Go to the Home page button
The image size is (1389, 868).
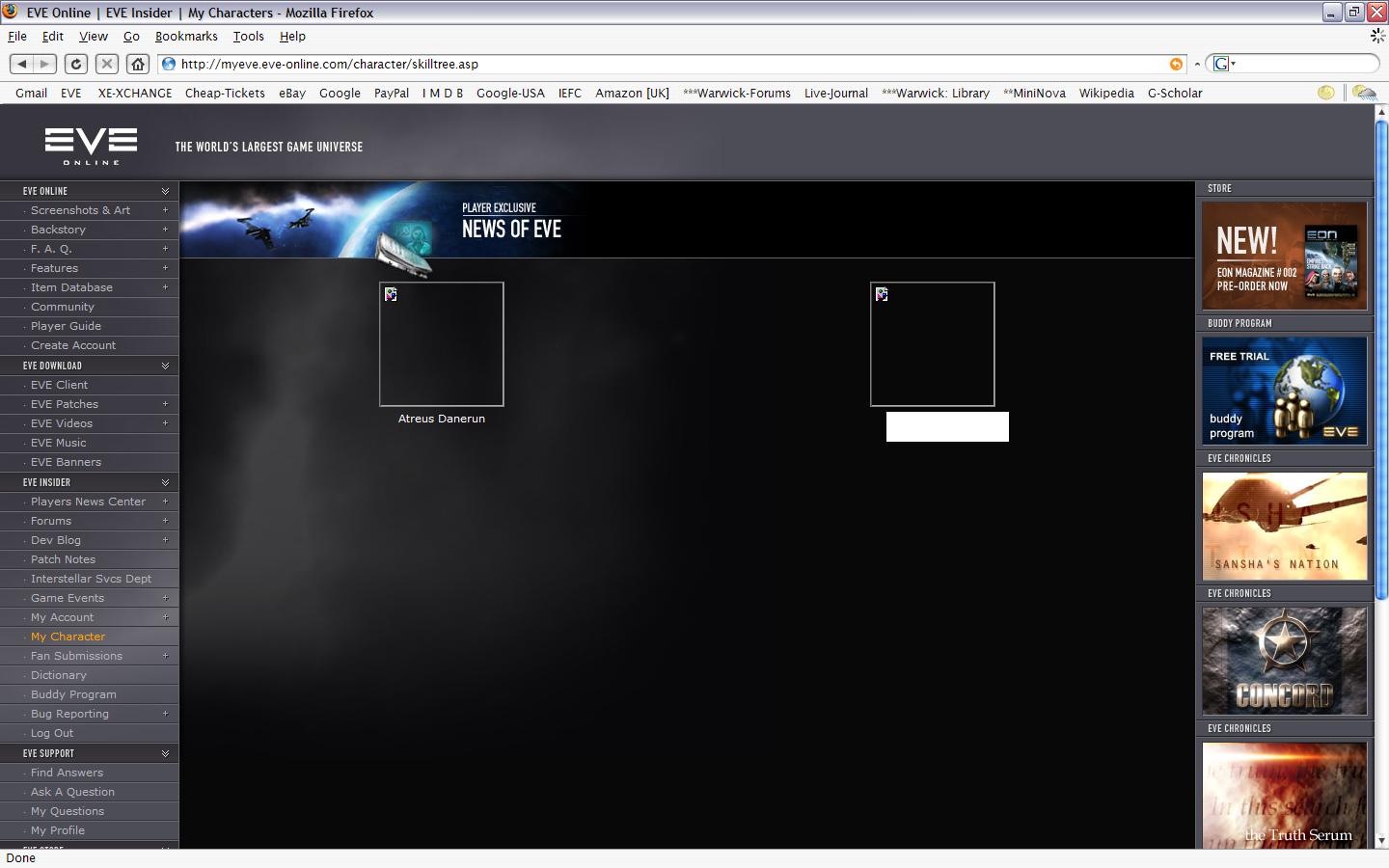(138, 64)
